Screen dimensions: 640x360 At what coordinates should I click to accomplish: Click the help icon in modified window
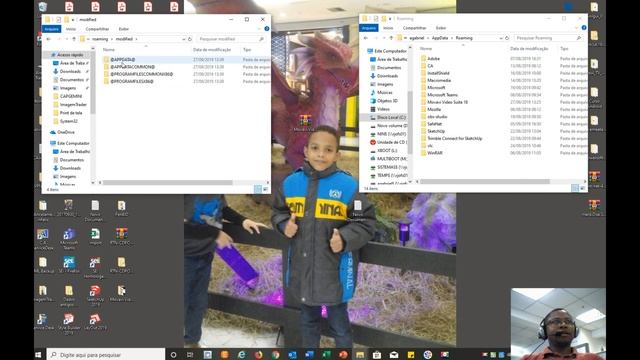(x=267, y=29)
